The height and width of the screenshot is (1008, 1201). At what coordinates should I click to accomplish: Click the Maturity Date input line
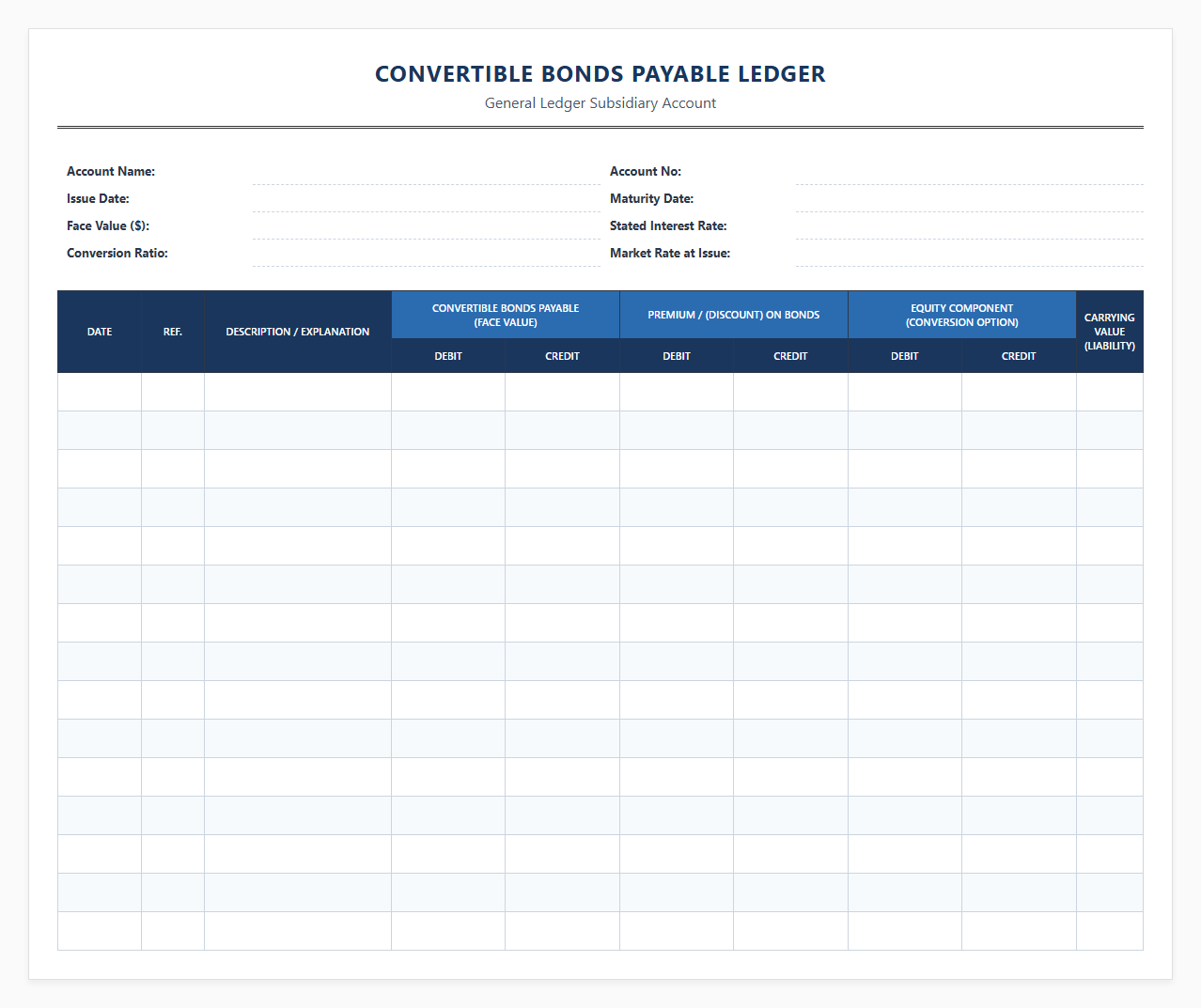[x=969, y=199]
